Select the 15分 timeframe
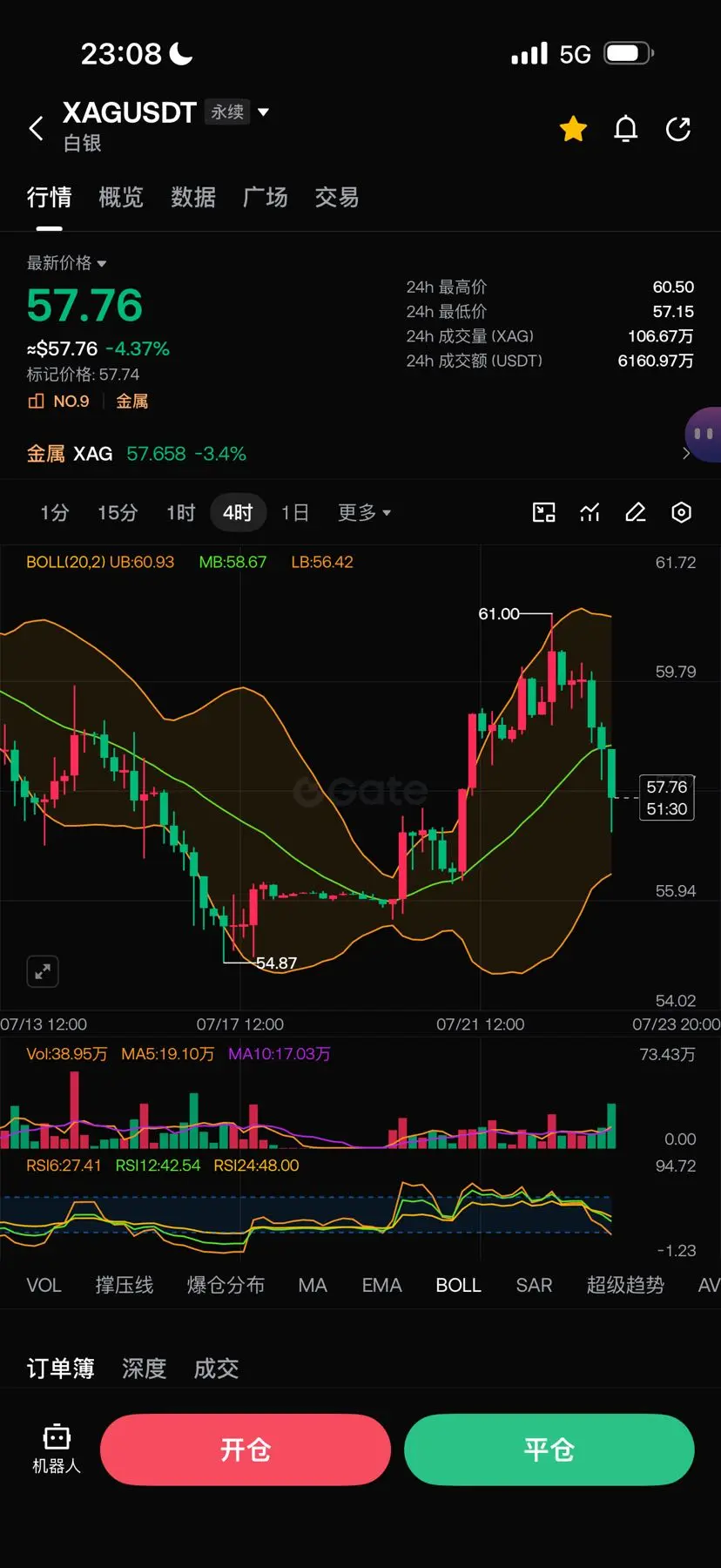This screenshot has width=721, height=1568. pos(118,512)
